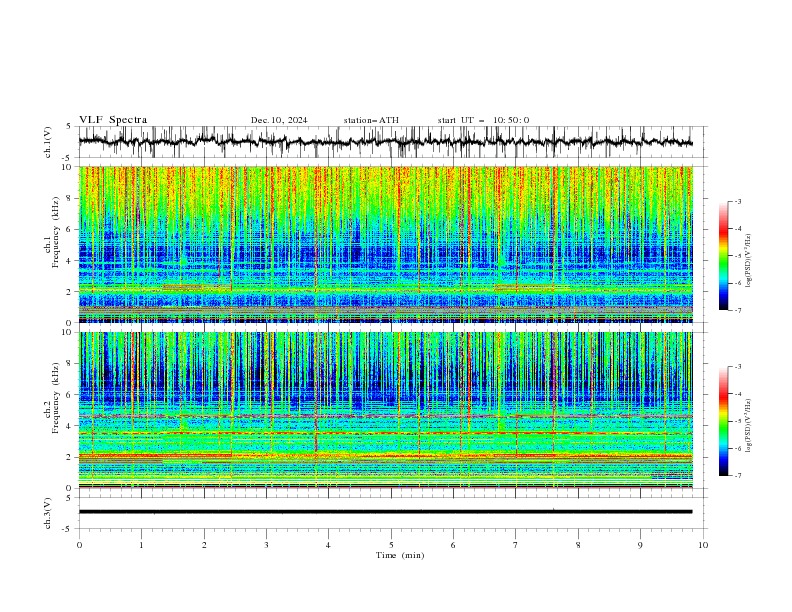Image resolution: width=792 pixels, height=612 pixels.
Task: Click the ch.3 waveform trace panel
Action: [392, 513]
